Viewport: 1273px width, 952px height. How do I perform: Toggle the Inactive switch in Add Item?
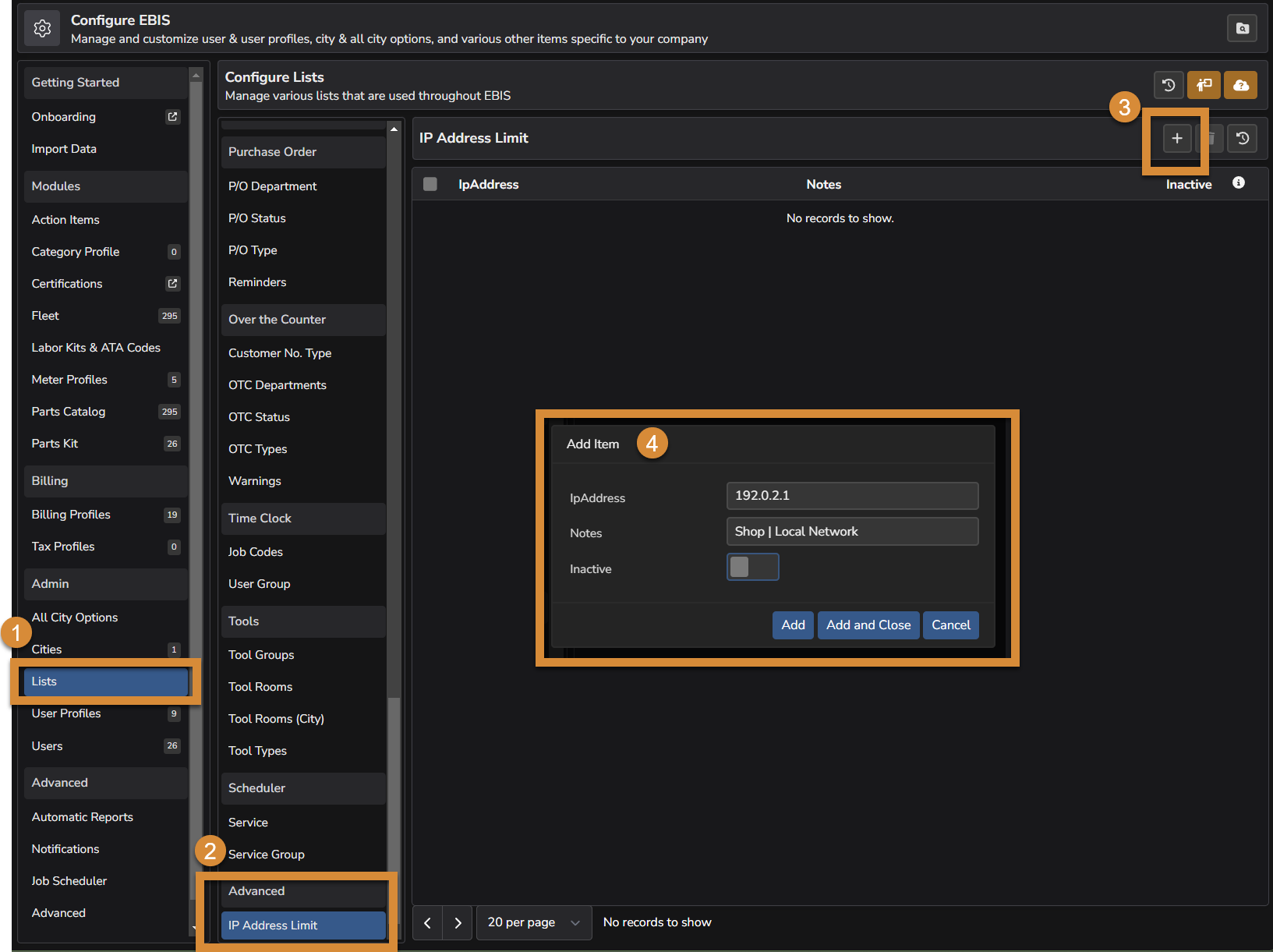pyautogui.click(x=752, y=568)
